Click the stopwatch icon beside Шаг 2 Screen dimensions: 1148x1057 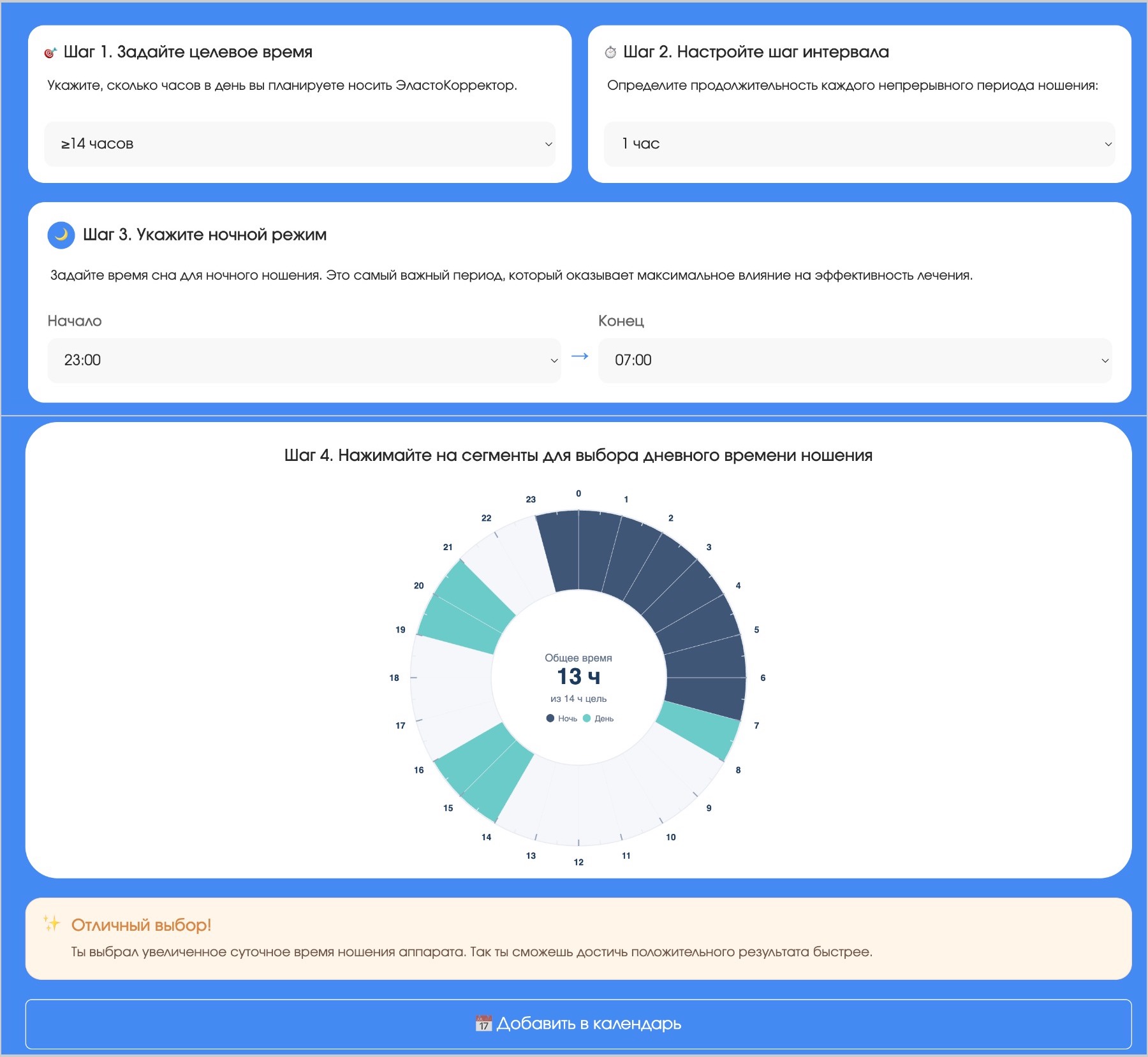pyautogui.click(x=610, y=52)
